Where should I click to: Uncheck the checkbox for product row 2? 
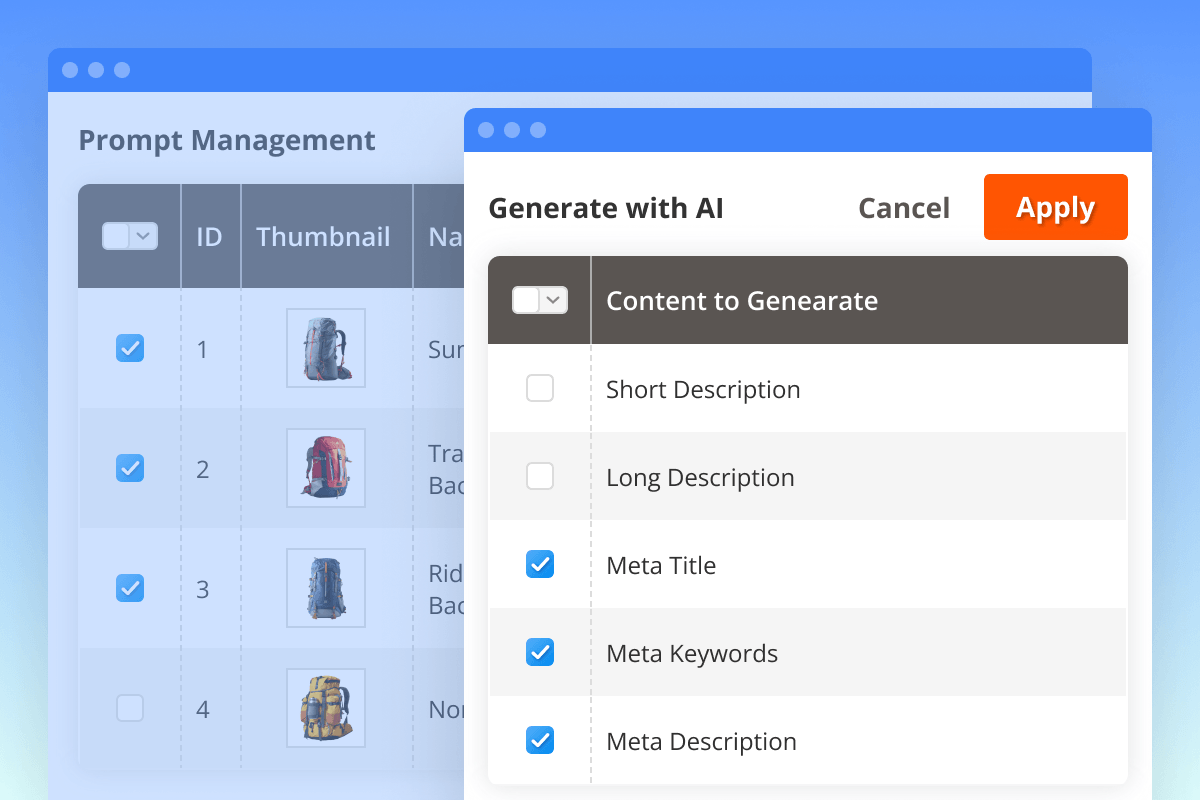(130, 467)
